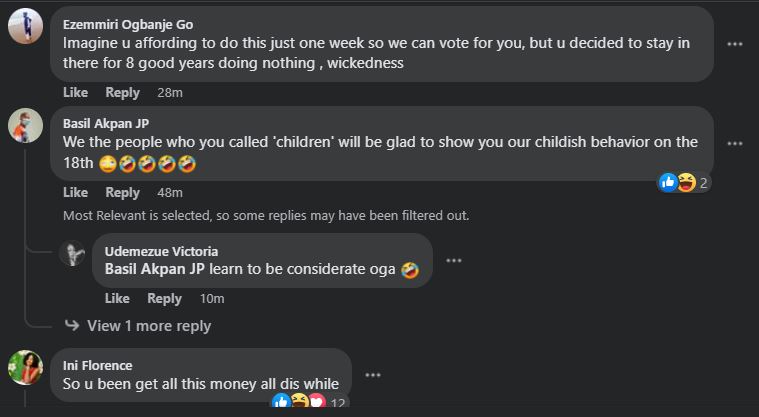Viewport: 759px width, 417px height.
Task: Open Ini Florence's profile name link
Action: 97,365
